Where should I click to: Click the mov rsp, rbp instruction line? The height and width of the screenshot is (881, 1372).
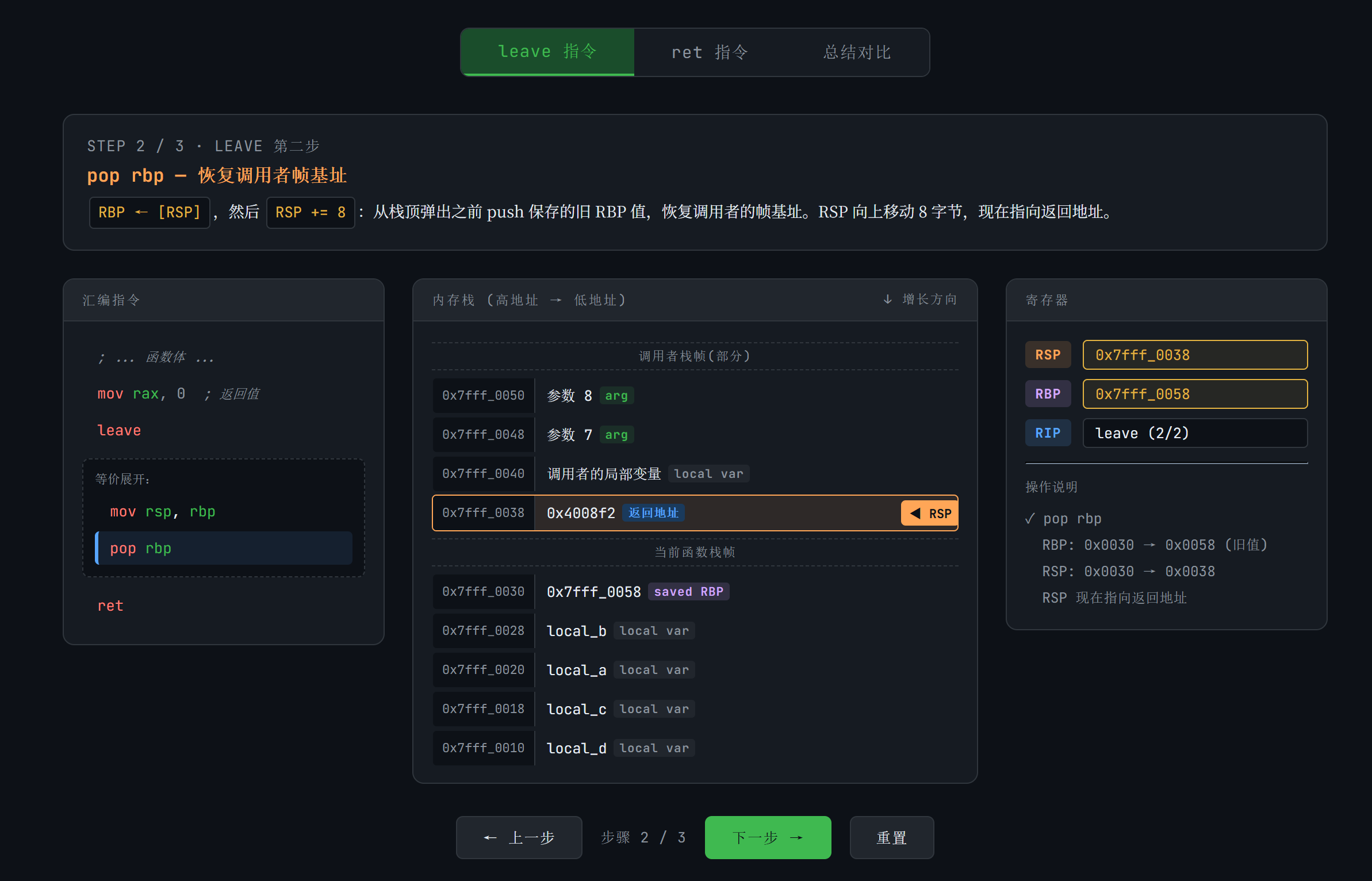click(163, 511)
